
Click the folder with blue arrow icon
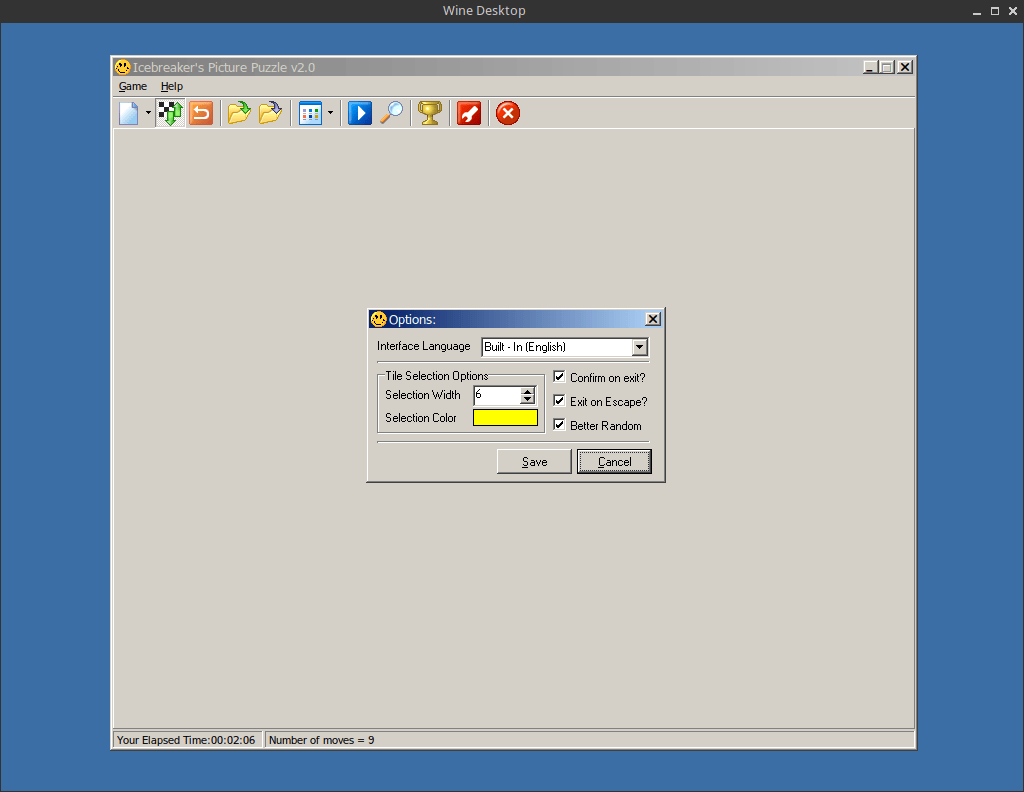pos(270,113)
